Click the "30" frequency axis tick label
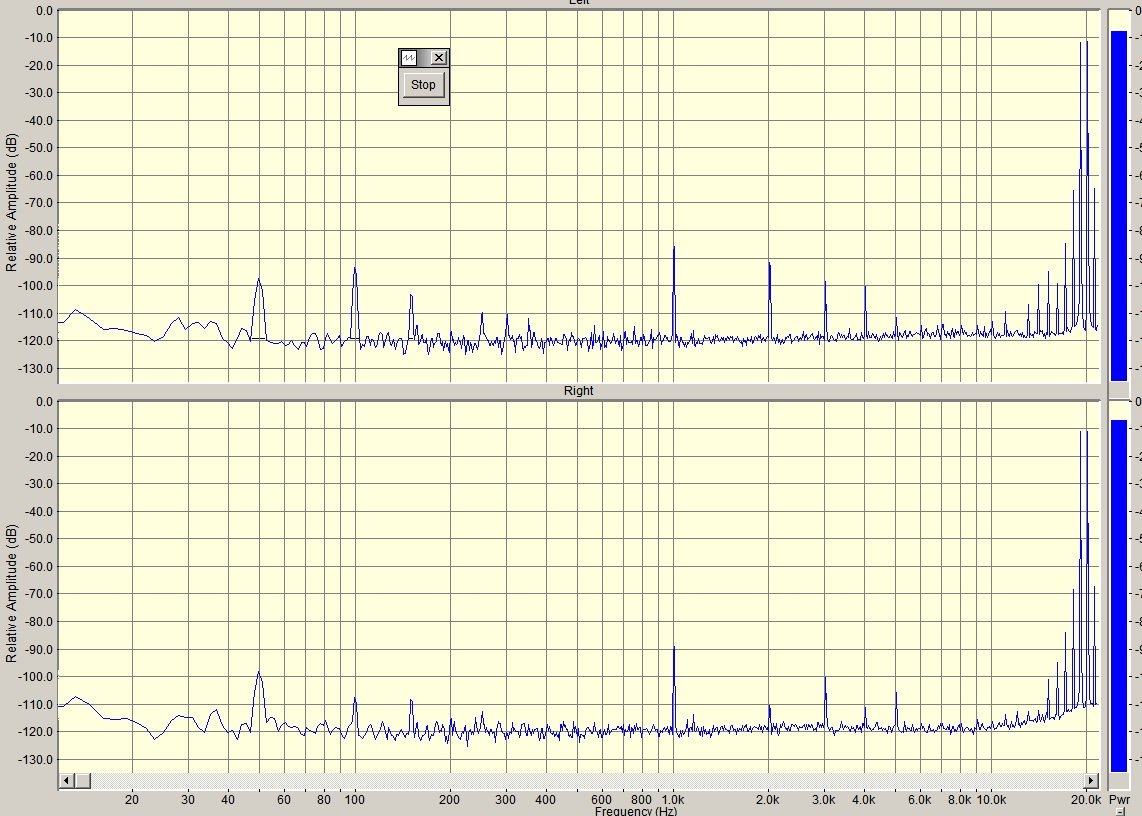The image size is (1142, 816). (x=188, y=799)
